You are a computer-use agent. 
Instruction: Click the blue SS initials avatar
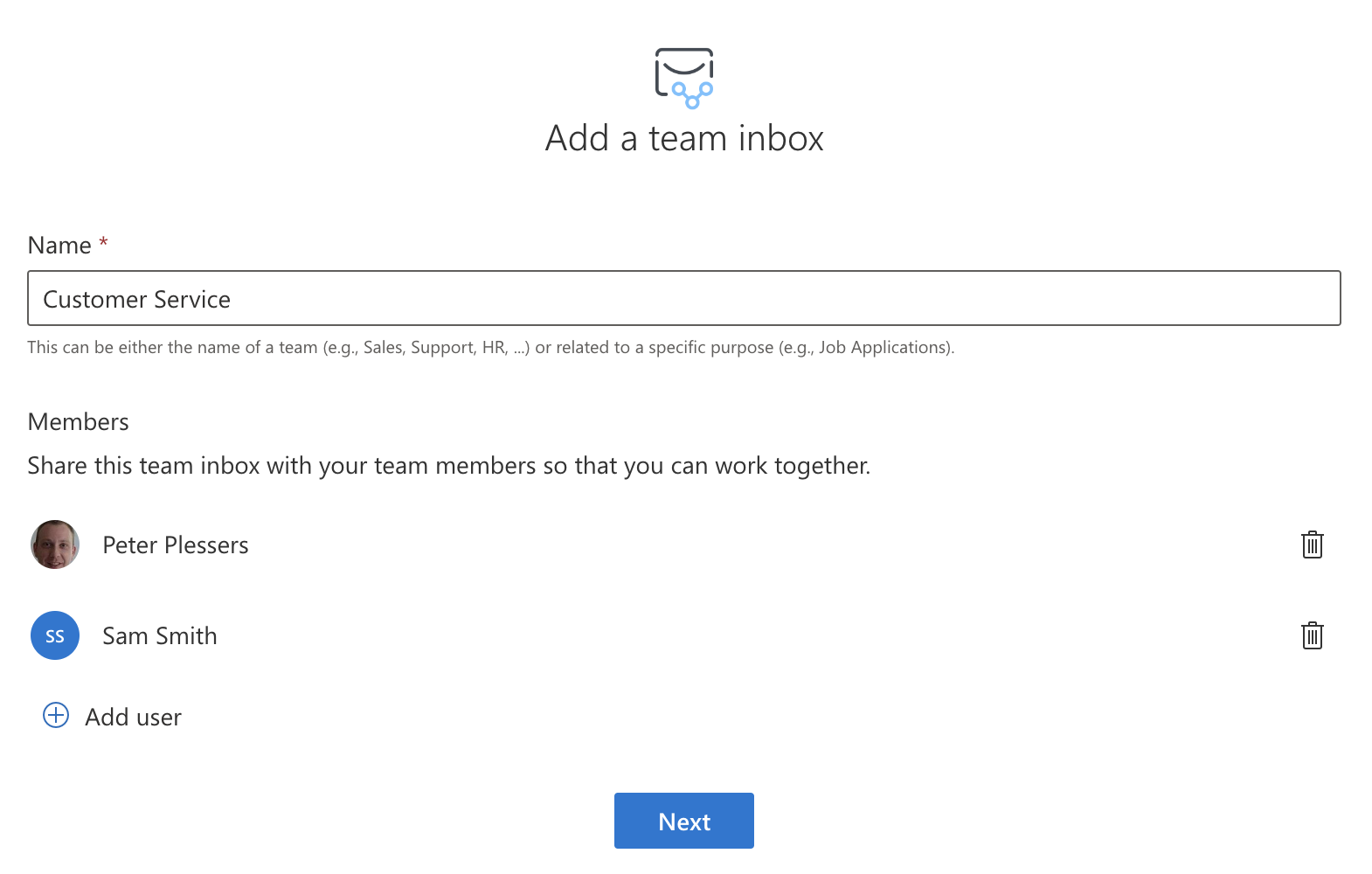(x=55, y=635)
